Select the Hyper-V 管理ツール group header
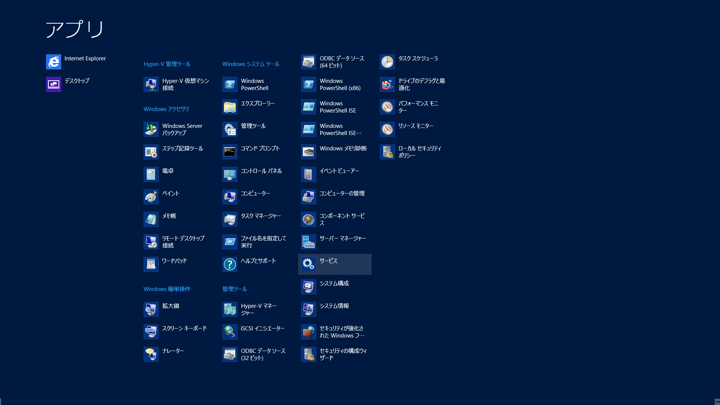This screenshot has height=405, width=720. [x=167, y=64]
